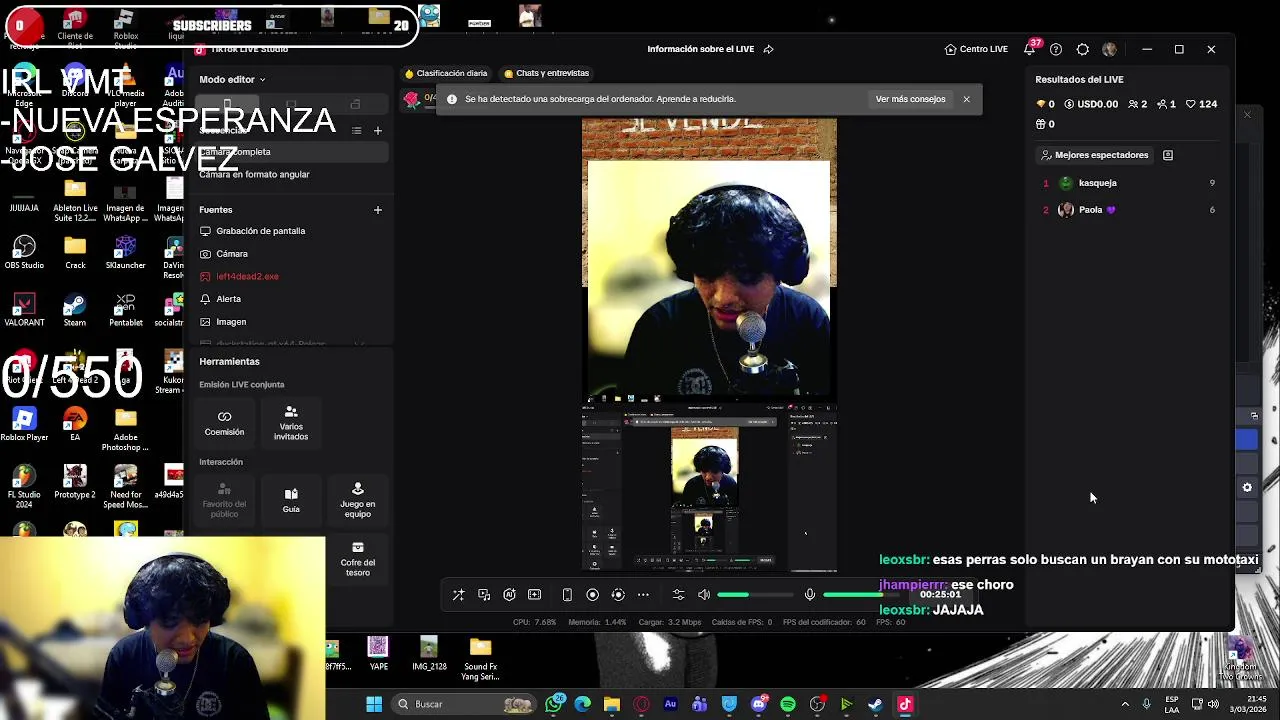Open Cofre del tesoro tool
The height and width of the screenshot is (720, 1280).
click(357, 559)
